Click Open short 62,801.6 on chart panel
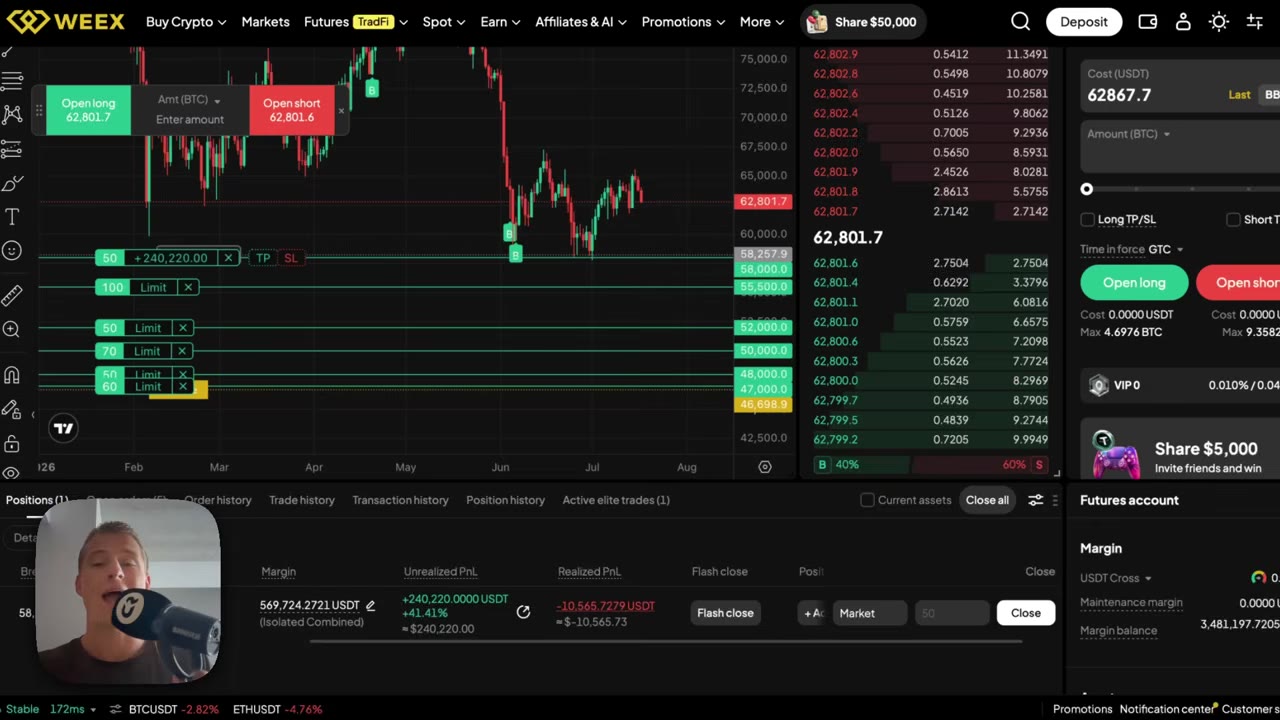The image size is (1280, 720). (292, 110)
